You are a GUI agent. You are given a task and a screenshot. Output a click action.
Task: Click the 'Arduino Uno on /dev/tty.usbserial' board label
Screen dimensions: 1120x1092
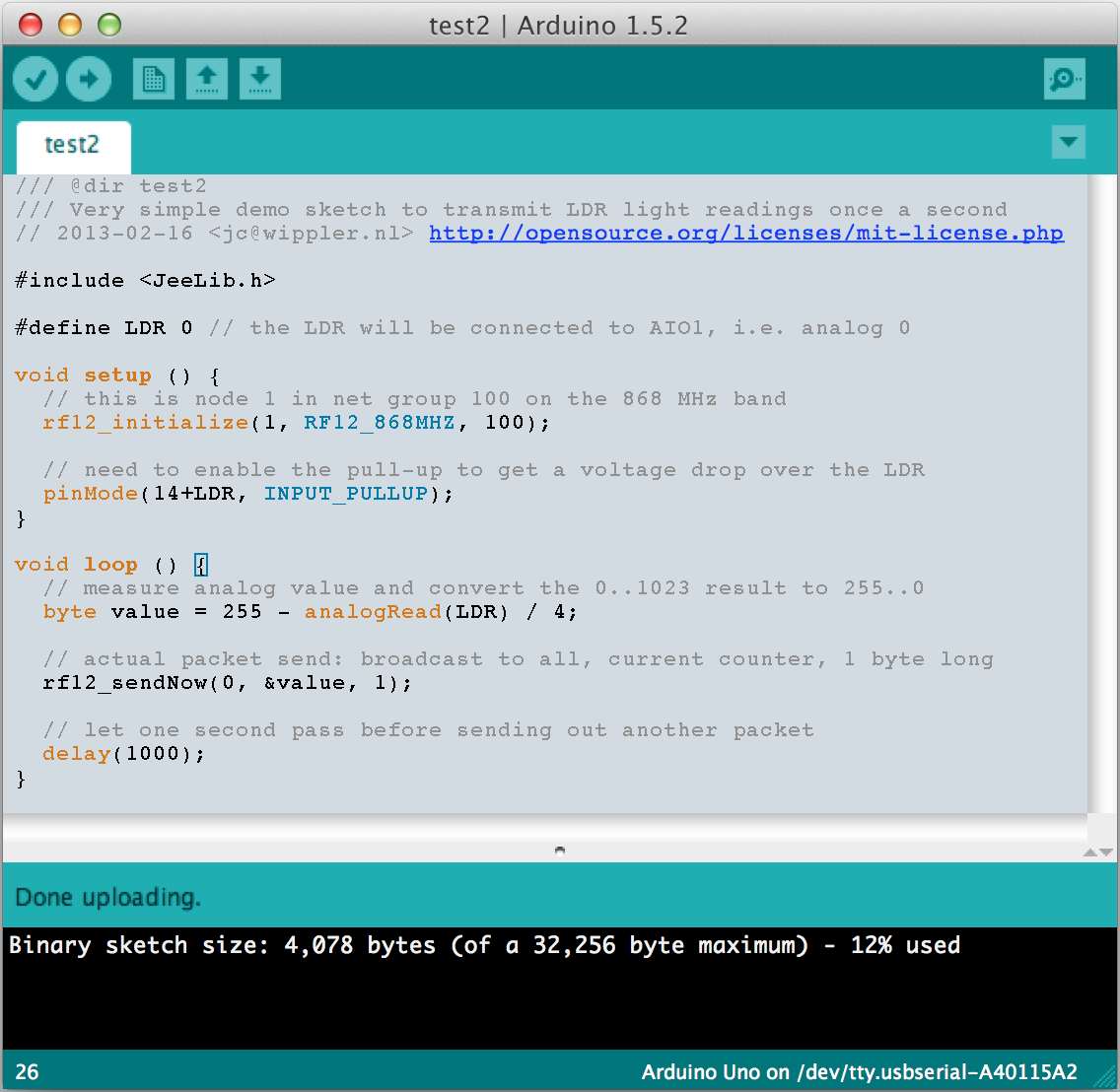(x=860, y=1072)
